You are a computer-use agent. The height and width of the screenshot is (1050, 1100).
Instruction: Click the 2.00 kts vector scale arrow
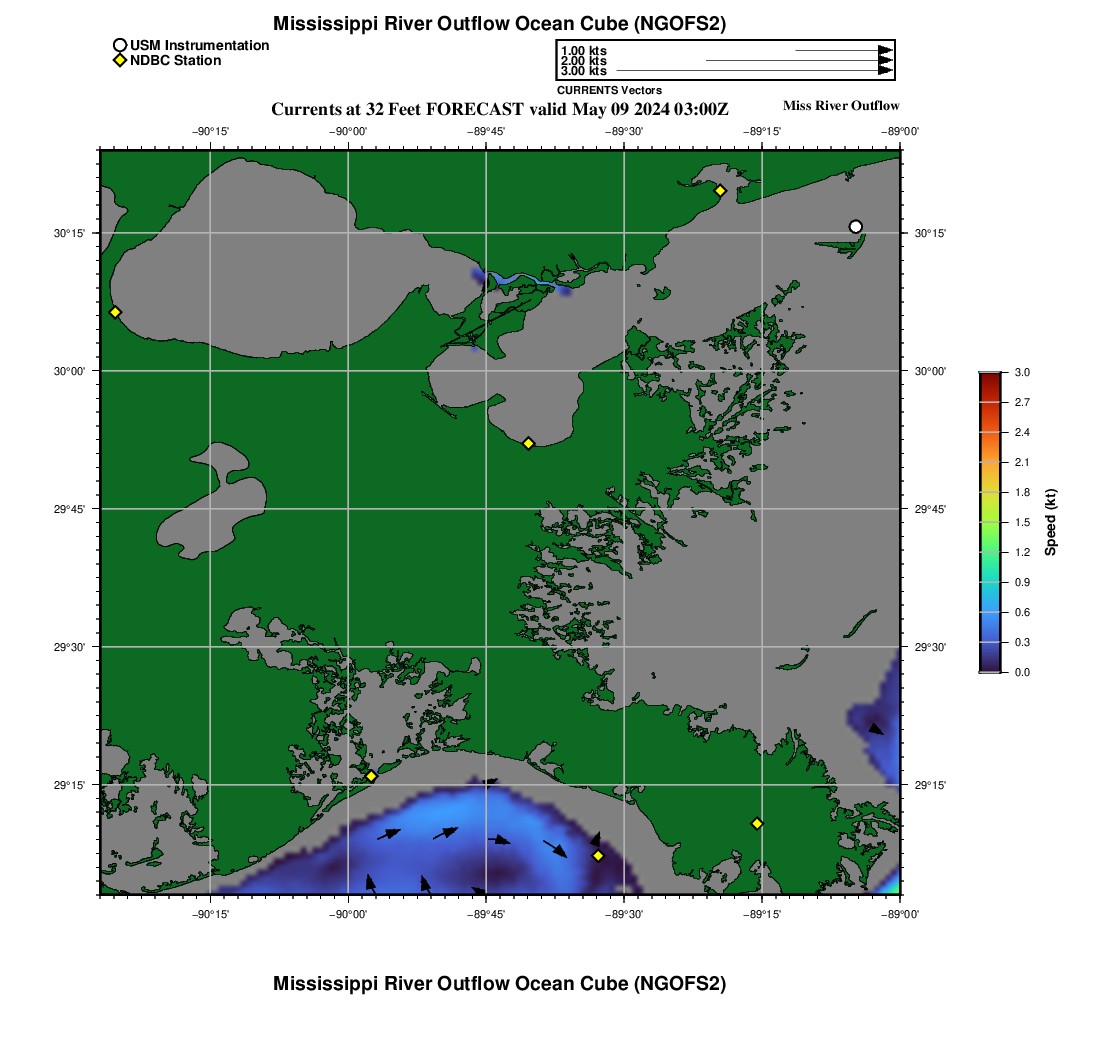point(798,61)
